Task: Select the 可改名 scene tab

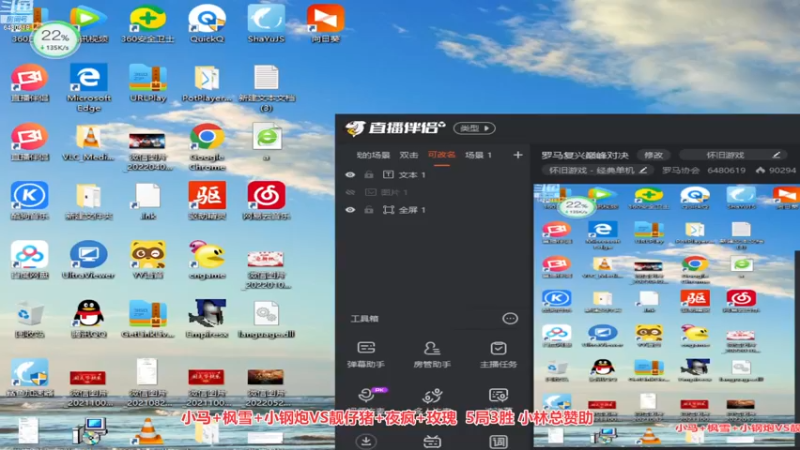Action: (x=441, y=155)
